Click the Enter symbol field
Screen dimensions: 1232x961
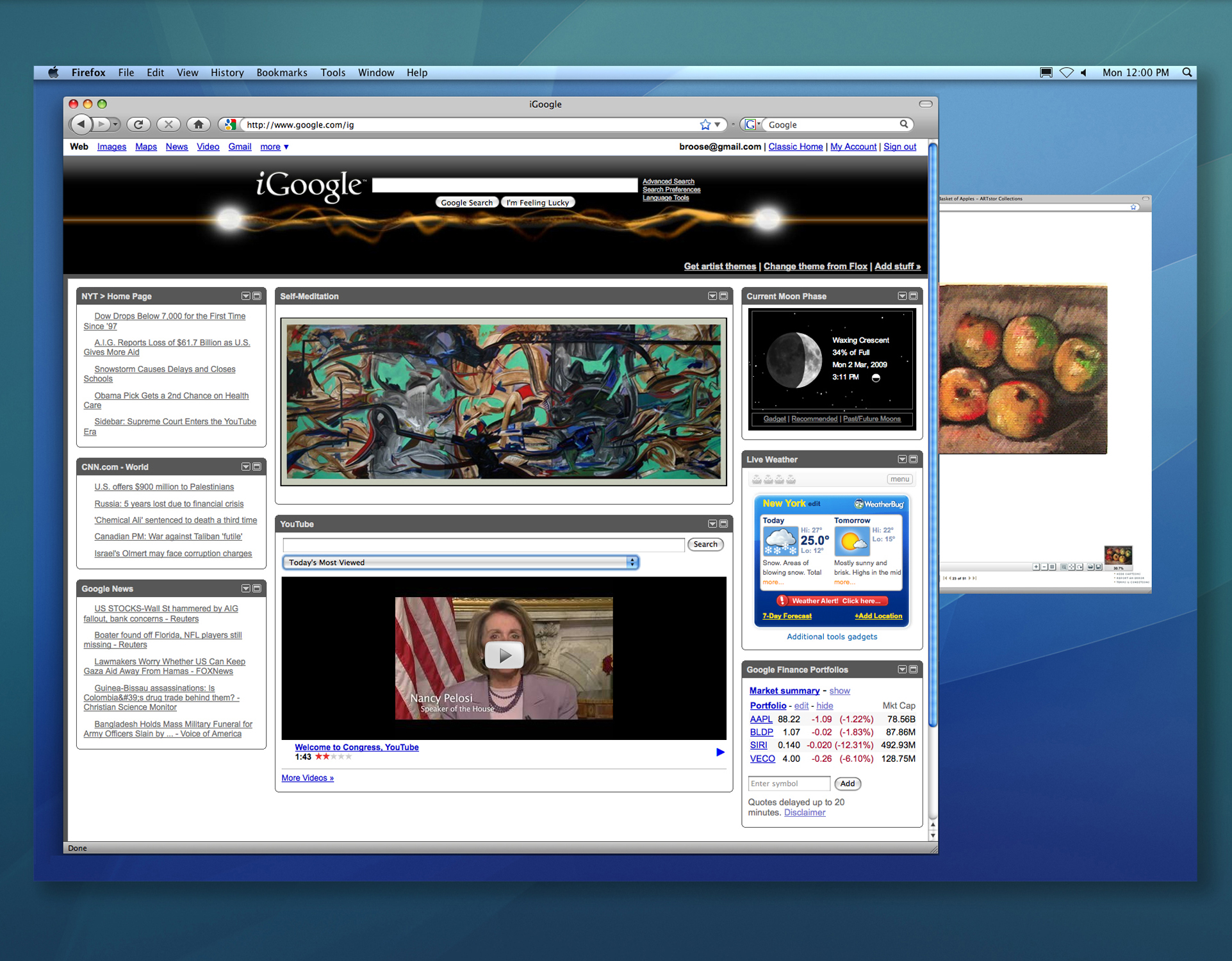789,783
